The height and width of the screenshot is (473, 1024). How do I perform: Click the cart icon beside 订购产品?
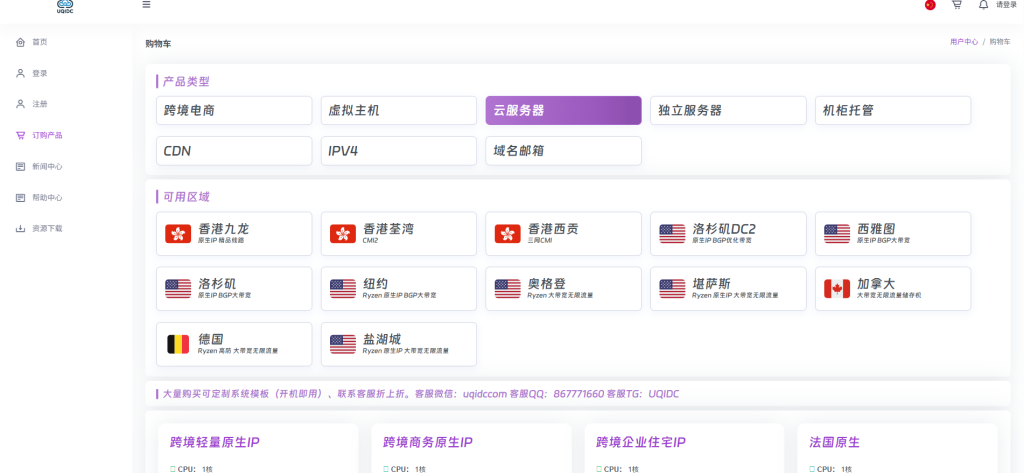click(20, 135)
